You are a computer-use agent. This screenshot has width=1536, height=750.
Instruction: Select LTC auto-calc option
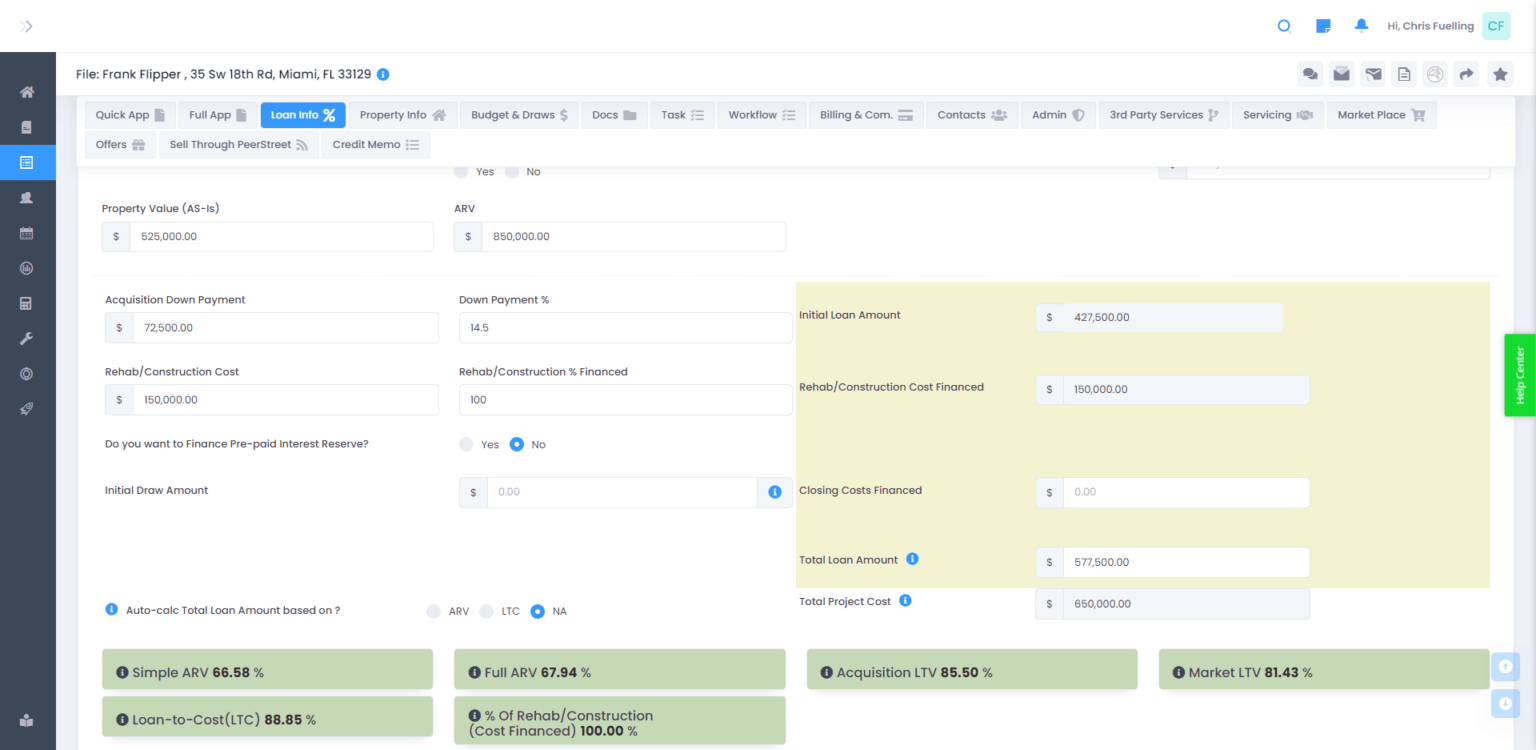point(487,611)
